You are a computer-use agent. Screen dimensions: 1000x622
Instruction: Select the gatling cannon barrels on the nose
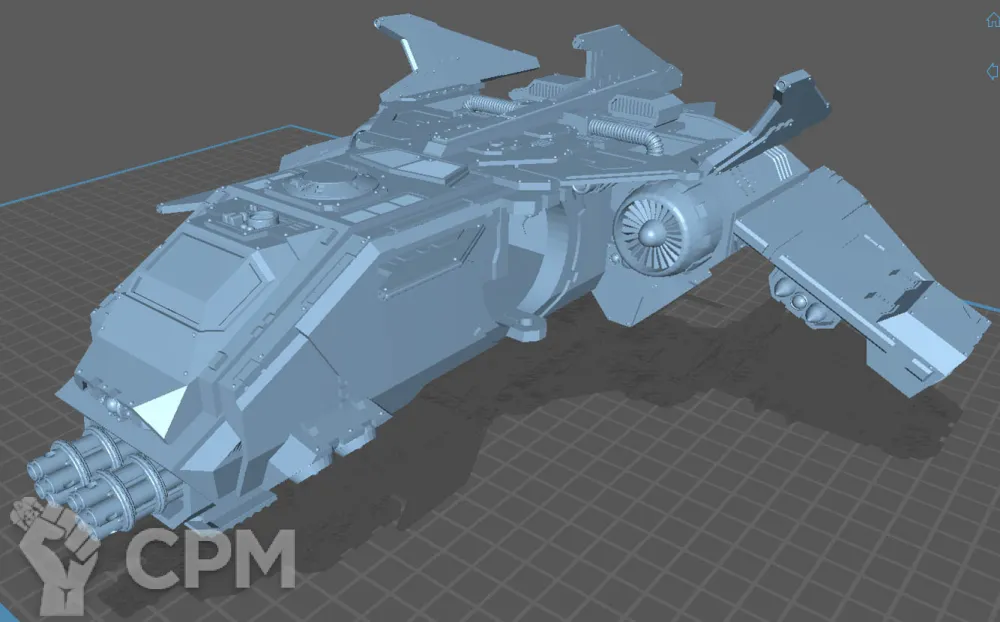pos(100,475)
